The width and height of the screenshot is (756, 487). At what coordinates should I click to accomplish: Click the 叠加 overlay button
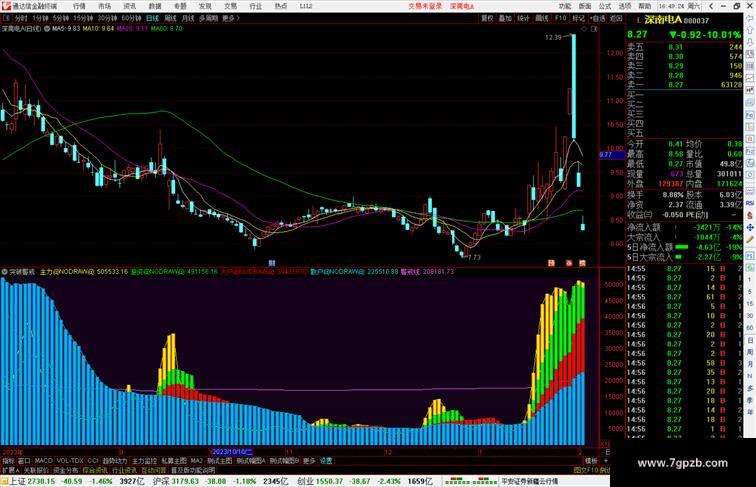505,18
